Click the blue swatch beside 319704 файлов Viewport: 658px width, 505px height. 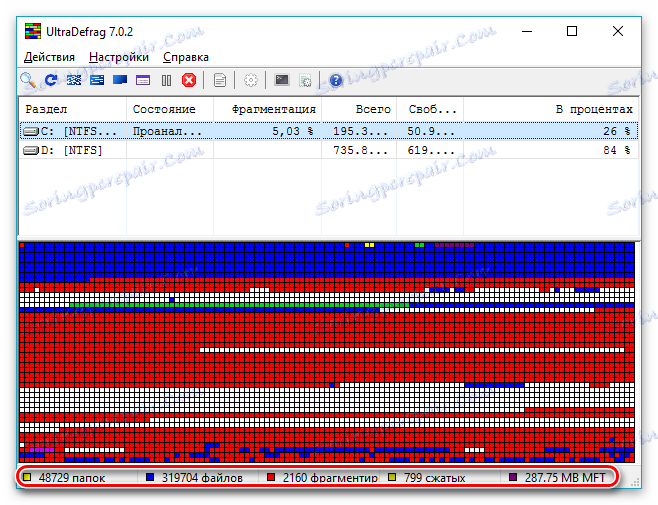tap(150, 477)
